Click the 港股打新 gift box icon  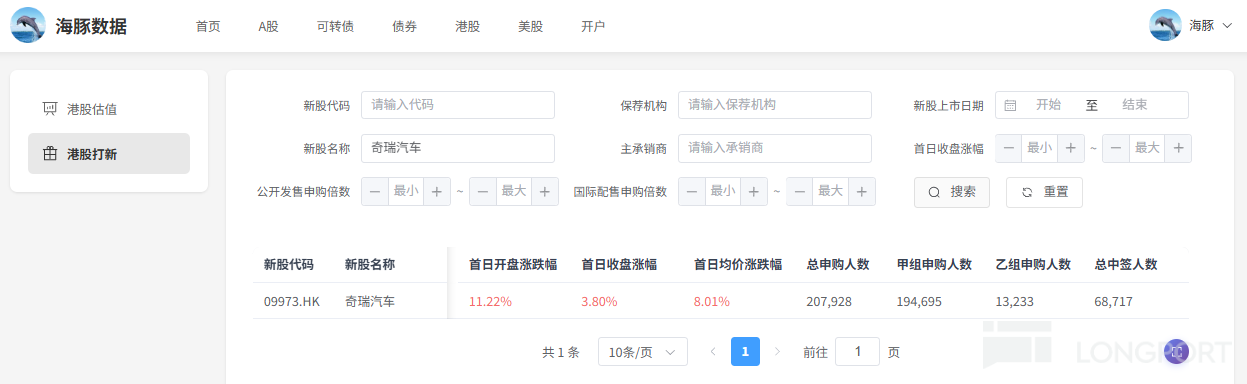[50, 154]
